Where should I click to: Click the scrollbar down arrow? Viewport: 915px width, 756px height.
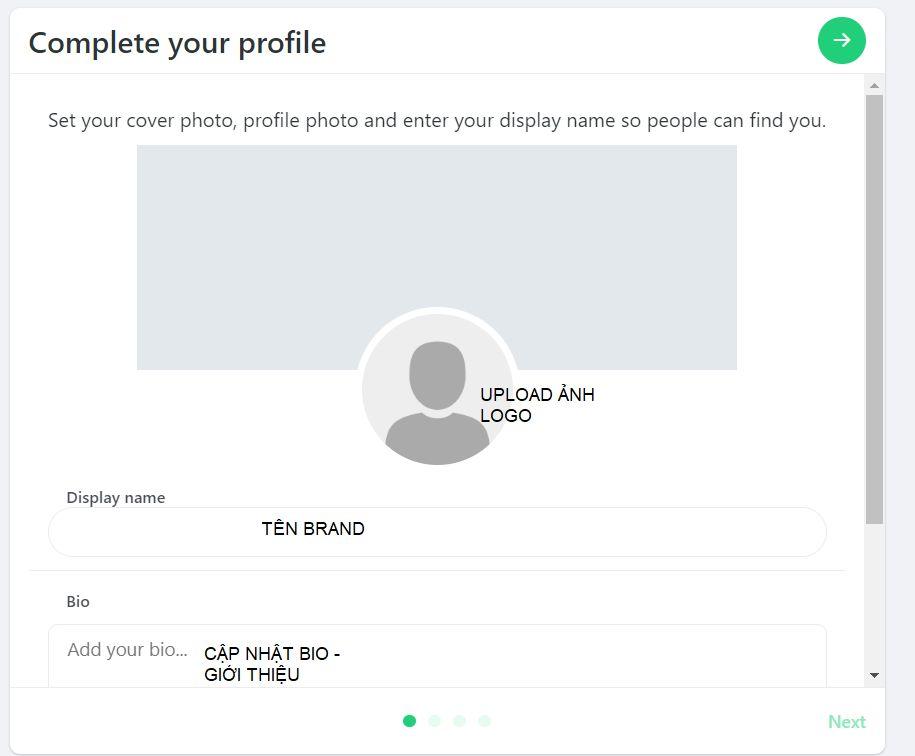[x=874, y=675]
